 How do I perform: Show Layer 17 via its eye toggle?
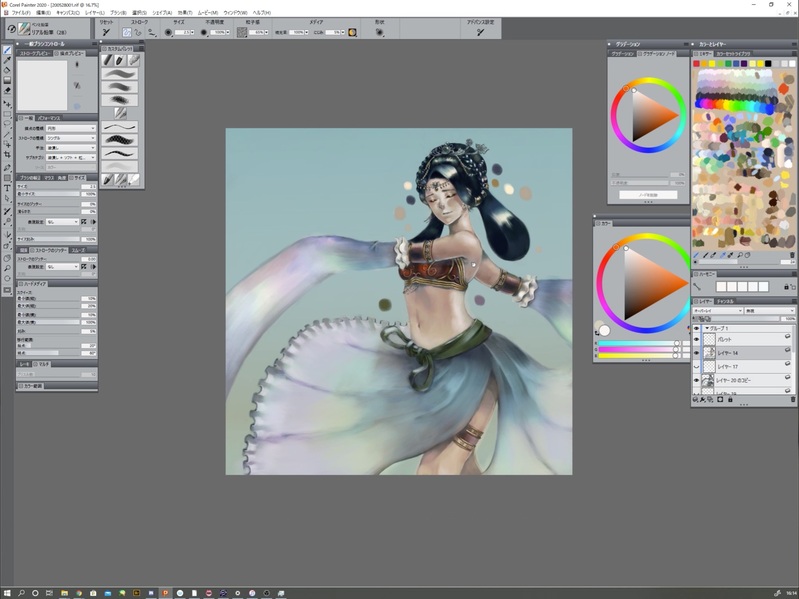point(697,366)
